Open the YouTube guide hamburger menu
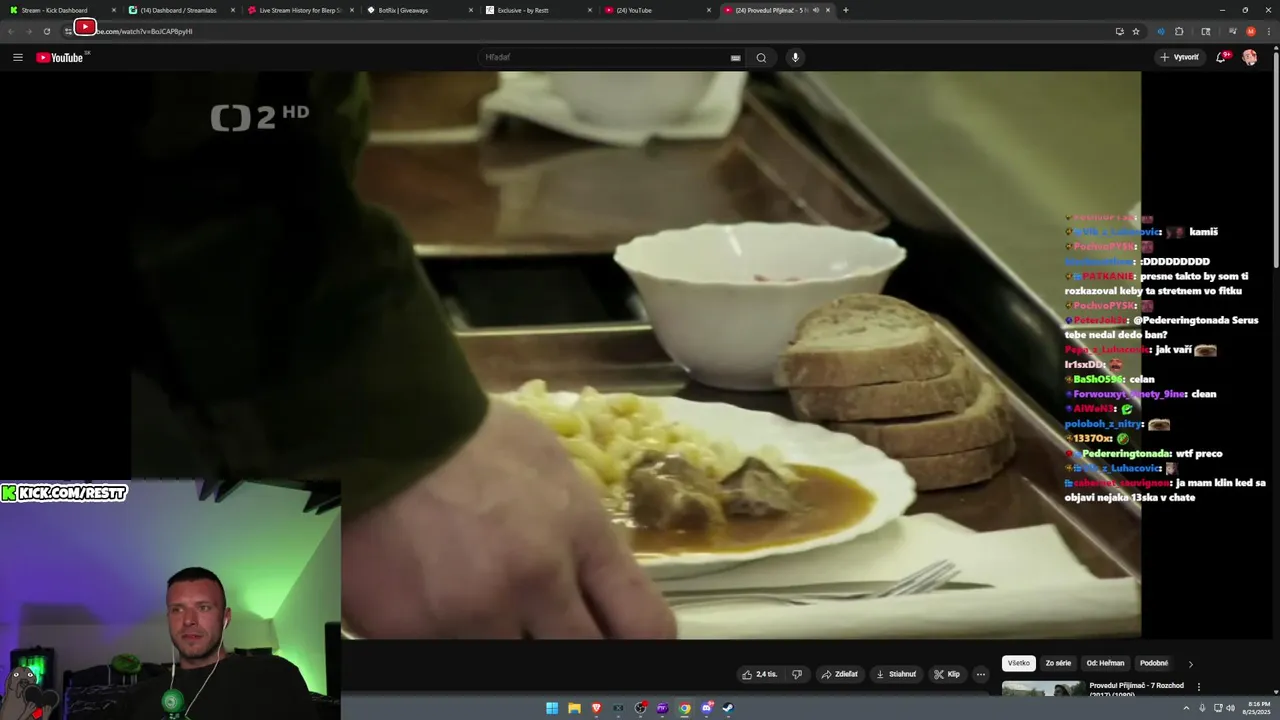Image resolution: width=1280 pixels, height=720 pixels. (x=17, y=57)
